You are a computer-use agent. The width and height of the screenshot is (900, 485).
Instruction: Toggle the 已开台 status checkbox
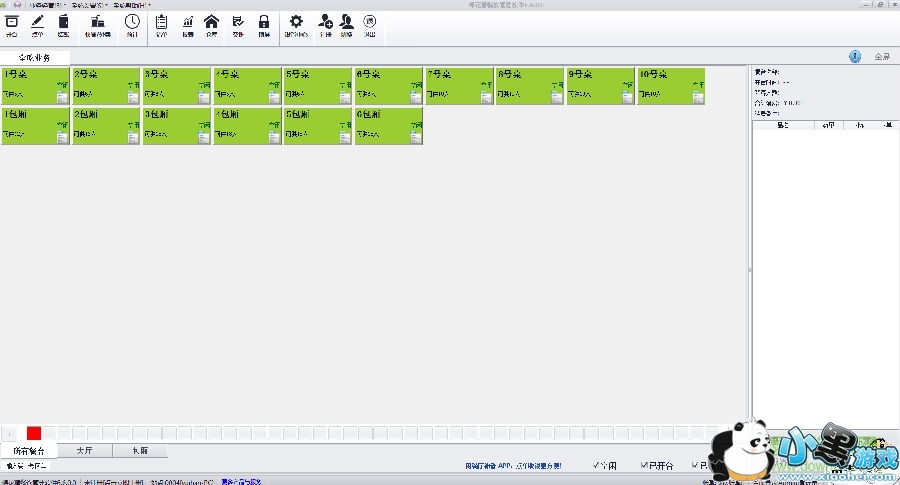pos(657,465)
